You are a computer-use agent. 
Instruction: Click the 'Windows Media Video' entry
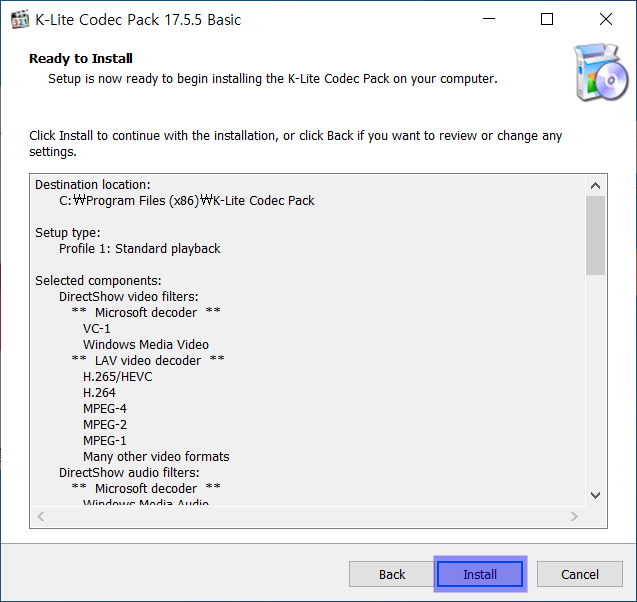point(146,344)
